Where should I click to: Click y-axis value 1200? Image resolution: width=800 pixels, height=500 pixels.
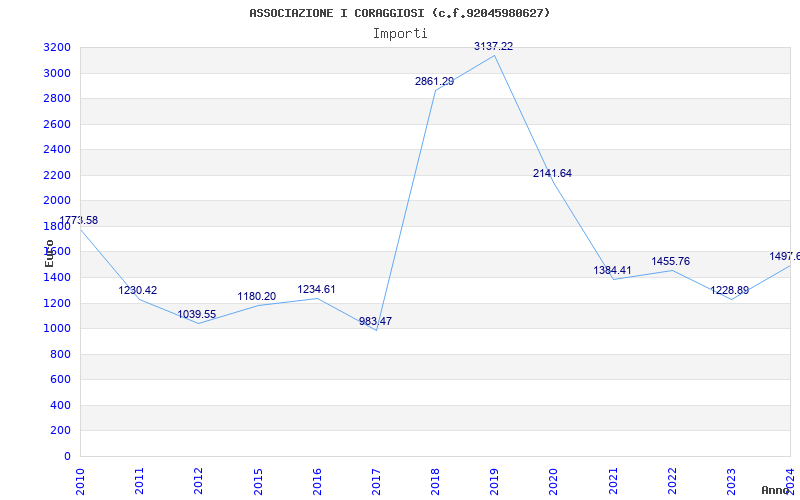pyautogui.click(x=57, y=304)
